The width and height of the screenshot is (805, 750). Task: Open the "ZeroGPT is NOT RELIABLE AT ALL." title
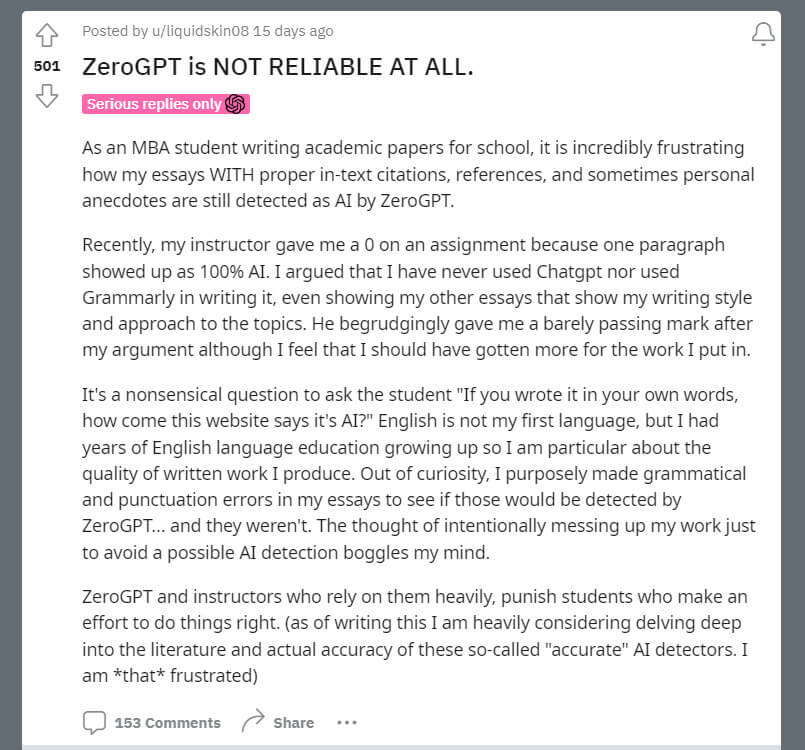277,67
